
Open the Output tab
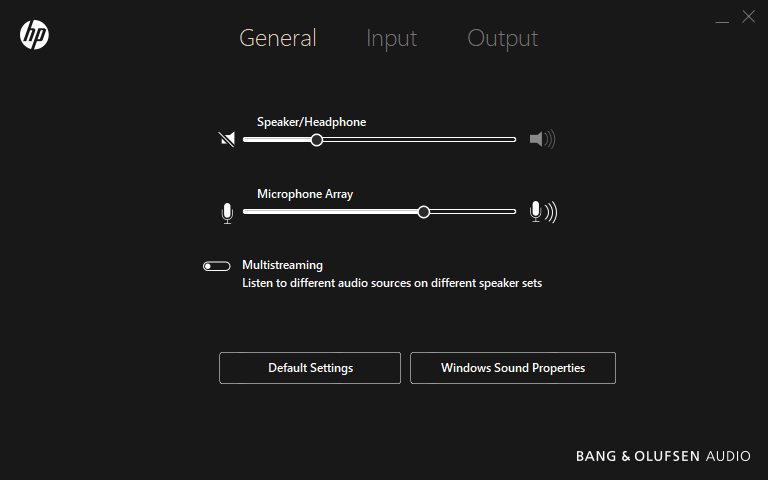pos(503,38)
